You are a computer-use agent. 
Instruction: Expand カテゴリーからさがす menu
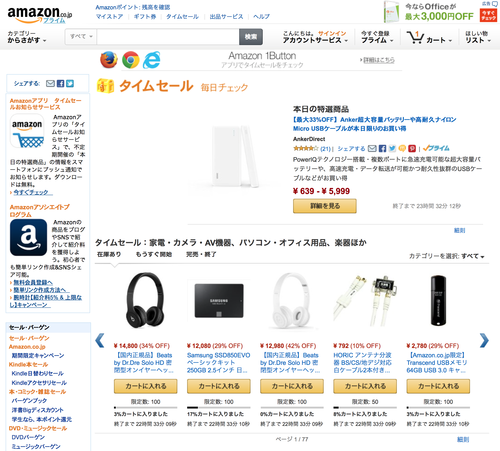click(x=27, y=37)
